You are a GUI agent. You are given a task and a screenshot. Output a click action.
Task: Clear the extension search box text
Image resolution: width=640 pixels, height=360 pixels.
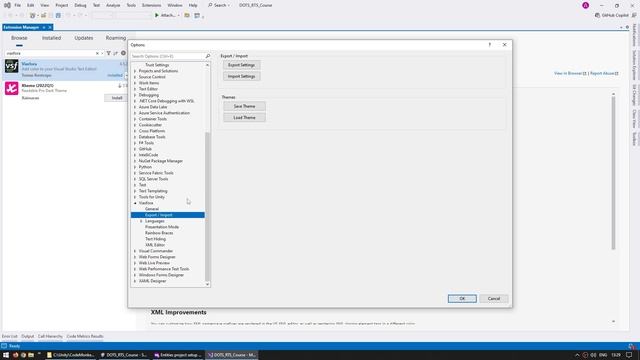click(x=97, y=53)
